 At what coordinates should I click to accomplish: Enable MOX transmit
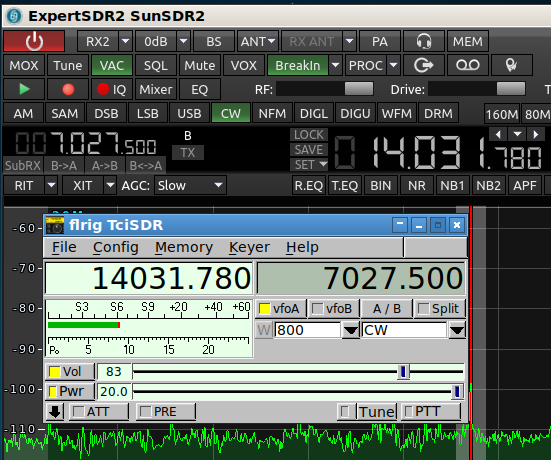pos(24,65)
